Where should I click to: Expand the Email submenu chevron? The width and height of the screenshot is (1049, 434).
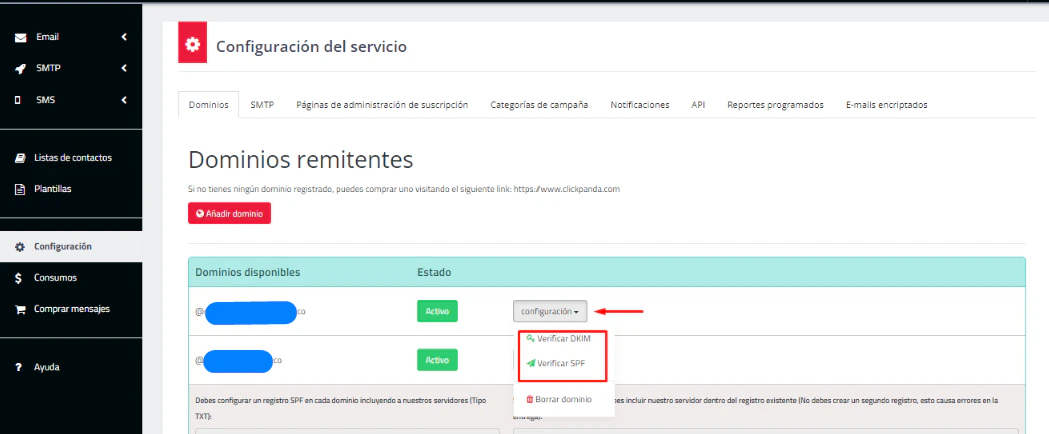[x=124, y=37]
